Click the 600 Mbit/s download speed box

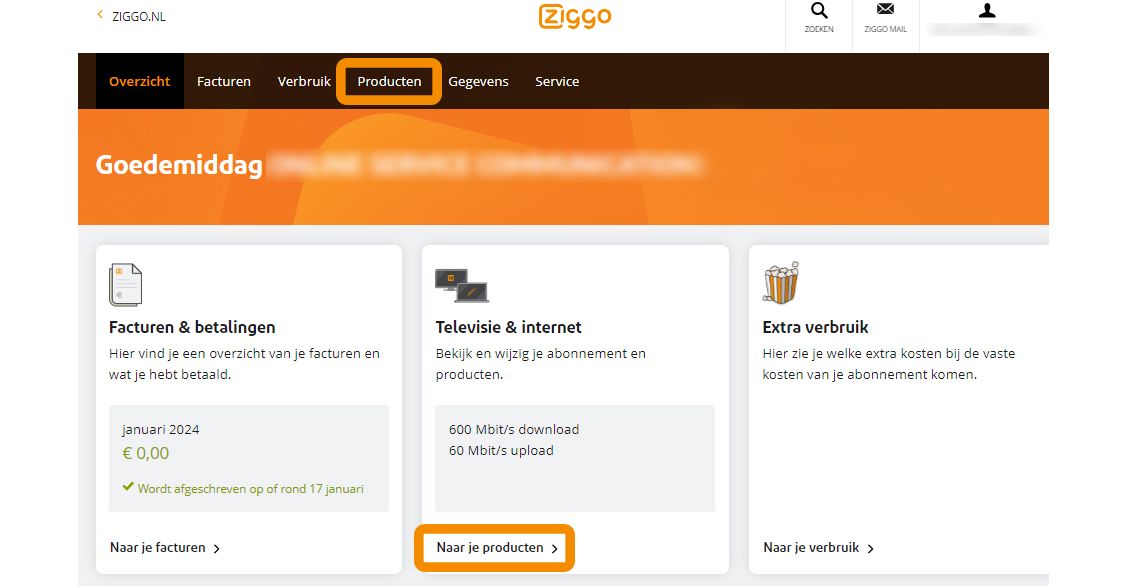coord(575,458)
